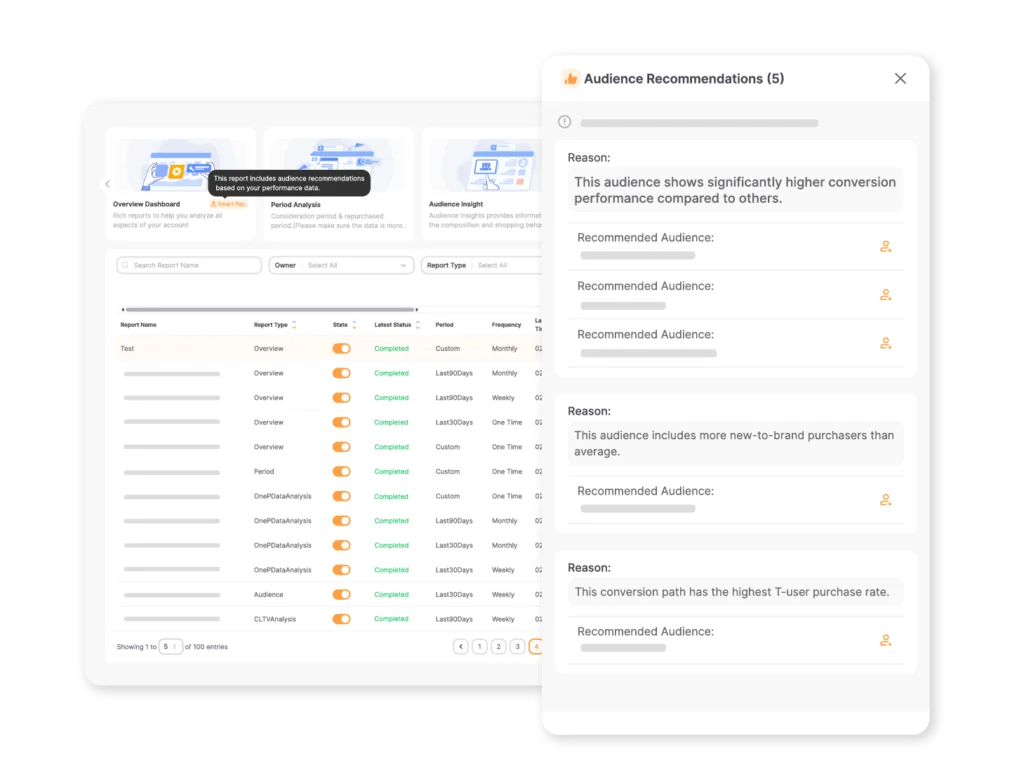Toggle State switch for the Audience report row
The width and height of the screenshot is (1024, 783).
(x=341, y=595)
